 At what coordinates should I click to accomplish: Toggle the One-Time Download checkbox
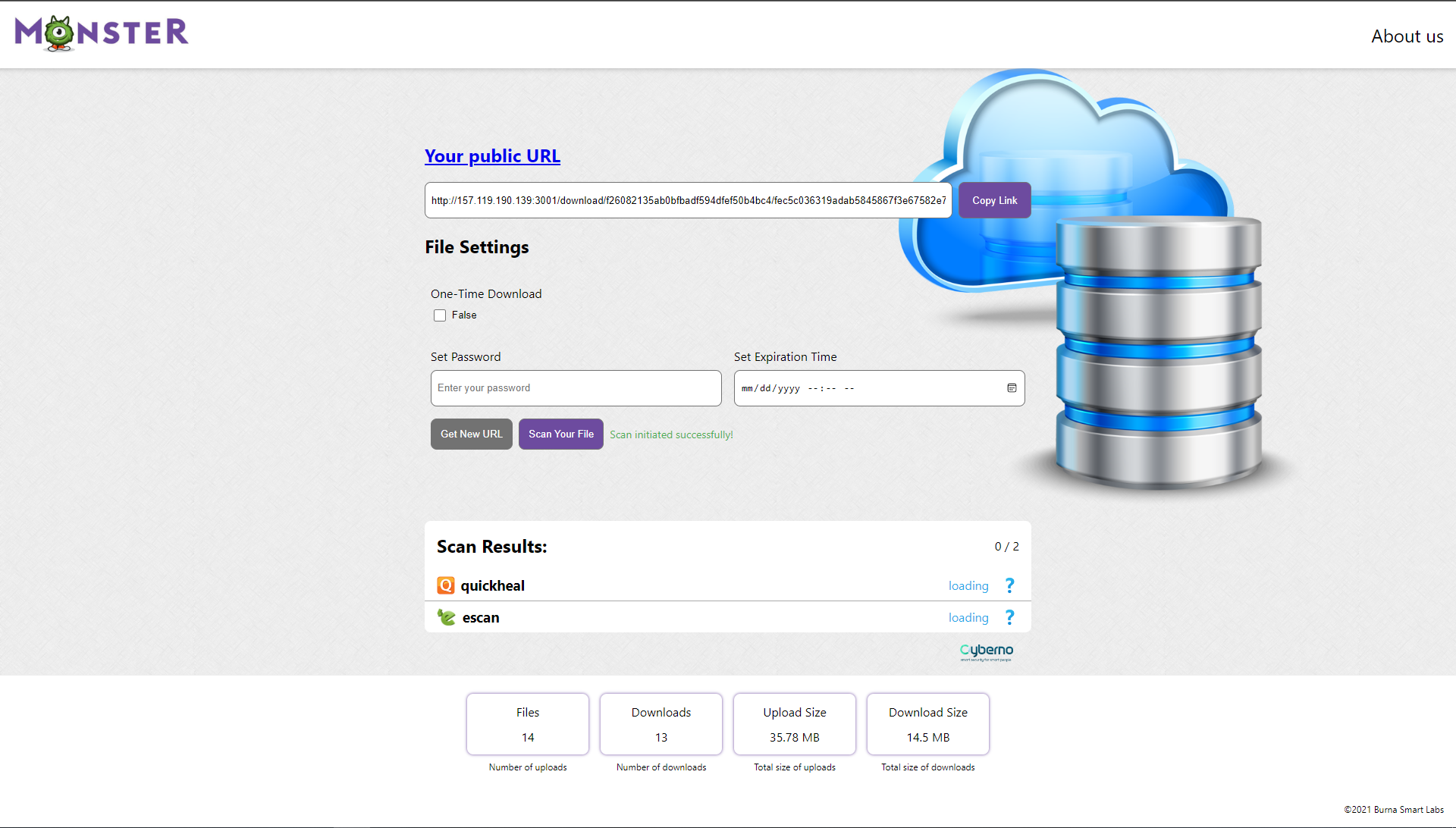point(440,315)
